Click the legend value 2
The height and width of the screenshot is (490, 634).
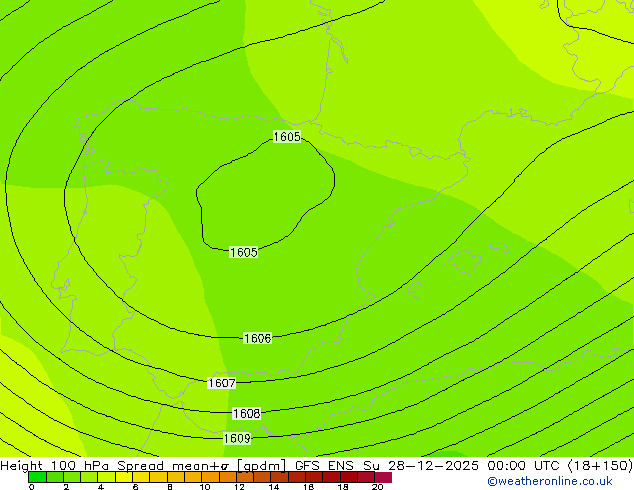(66, 487)
